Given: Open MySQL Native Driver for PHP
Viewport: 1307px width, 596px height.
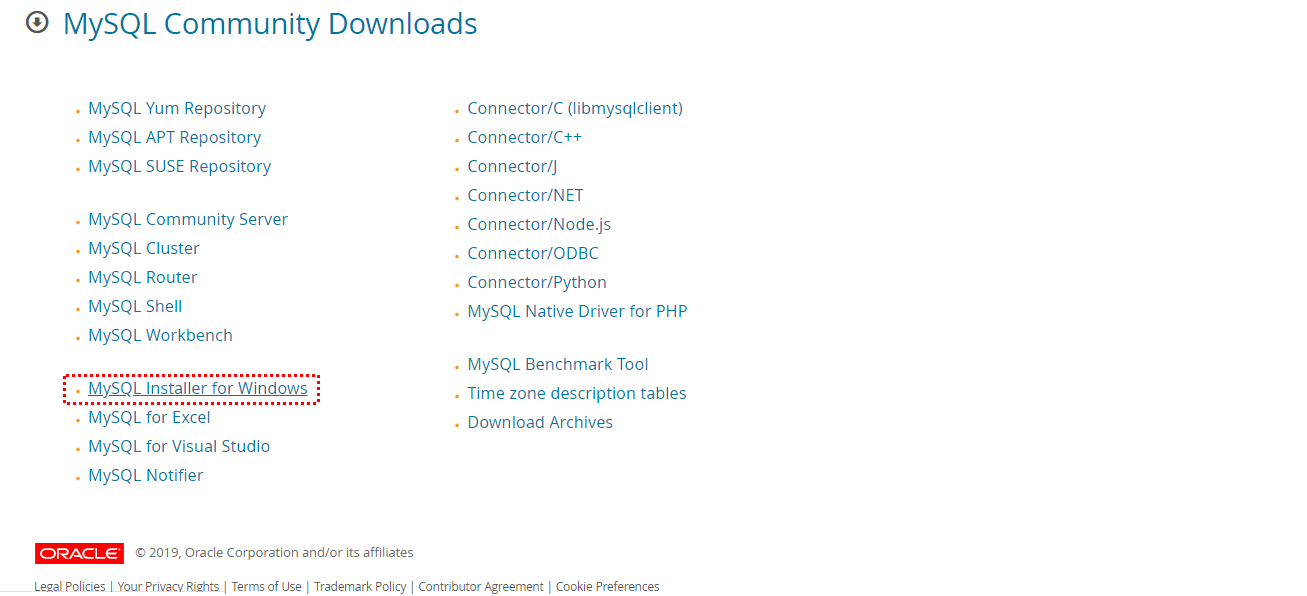Looking at the screenshot, I should [578, 311].
